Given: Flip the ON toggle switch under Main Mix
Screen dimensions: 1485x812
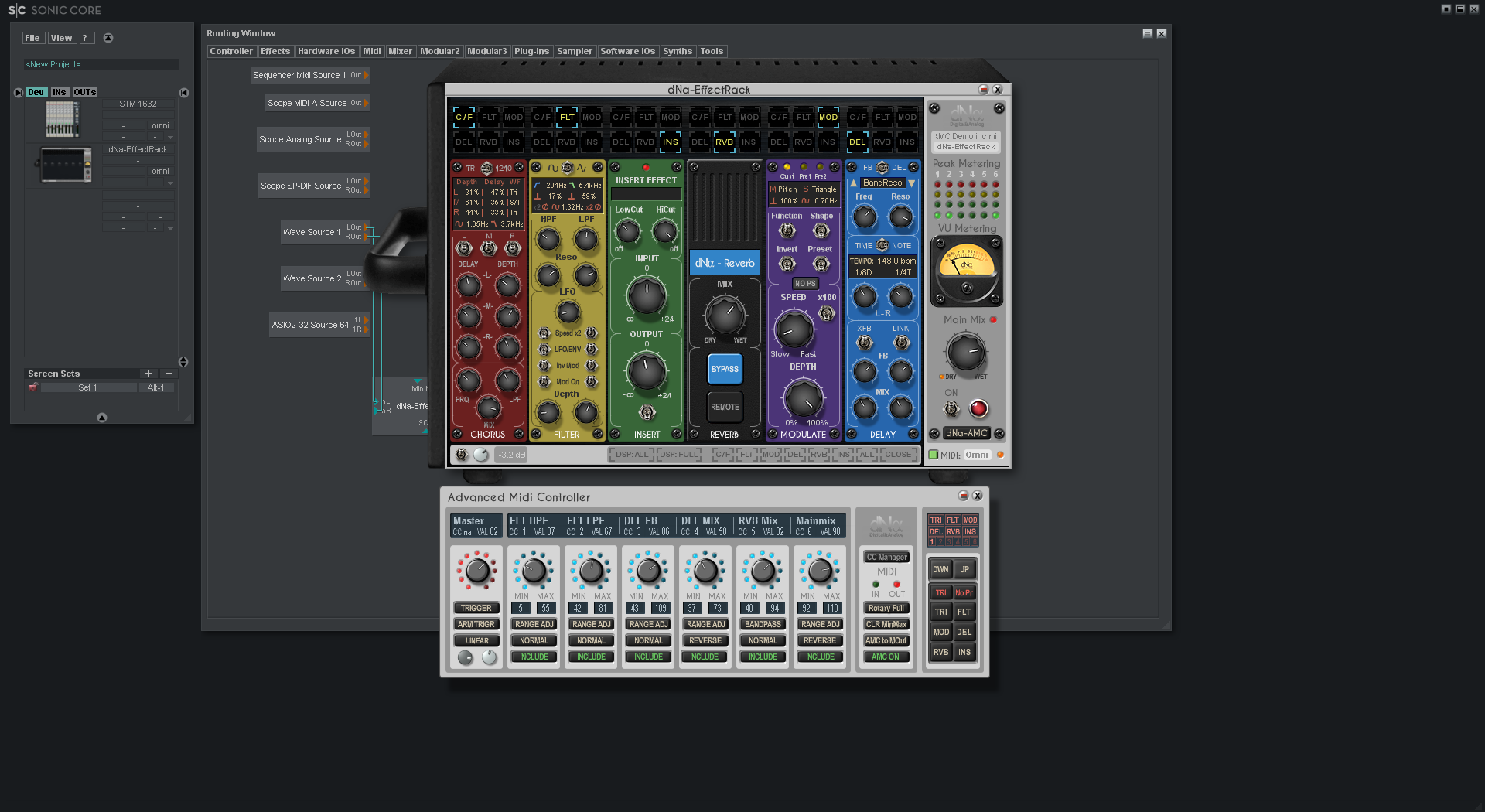Looking at the screenshot, I should (951, 408).
